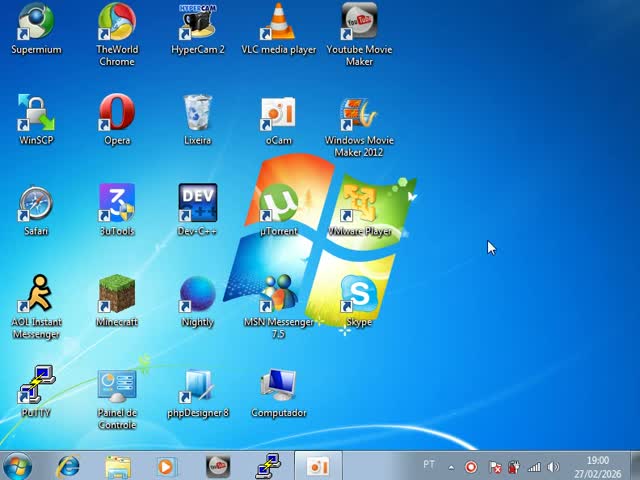Show hidden system tray icons
Image resolution: width=640 pixels, height=480 pixels.
coord(451,467)
